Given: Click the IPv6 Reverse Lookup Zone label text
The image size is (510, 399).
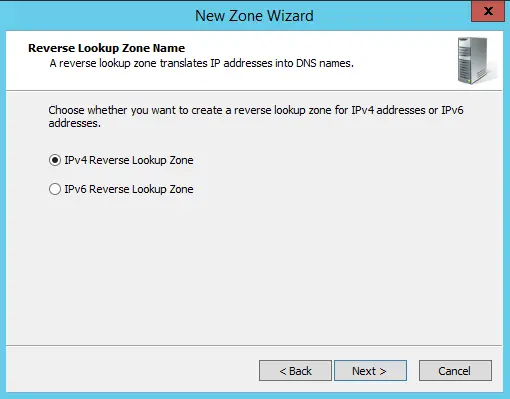Looking at the screenshot, I should 129,189.
